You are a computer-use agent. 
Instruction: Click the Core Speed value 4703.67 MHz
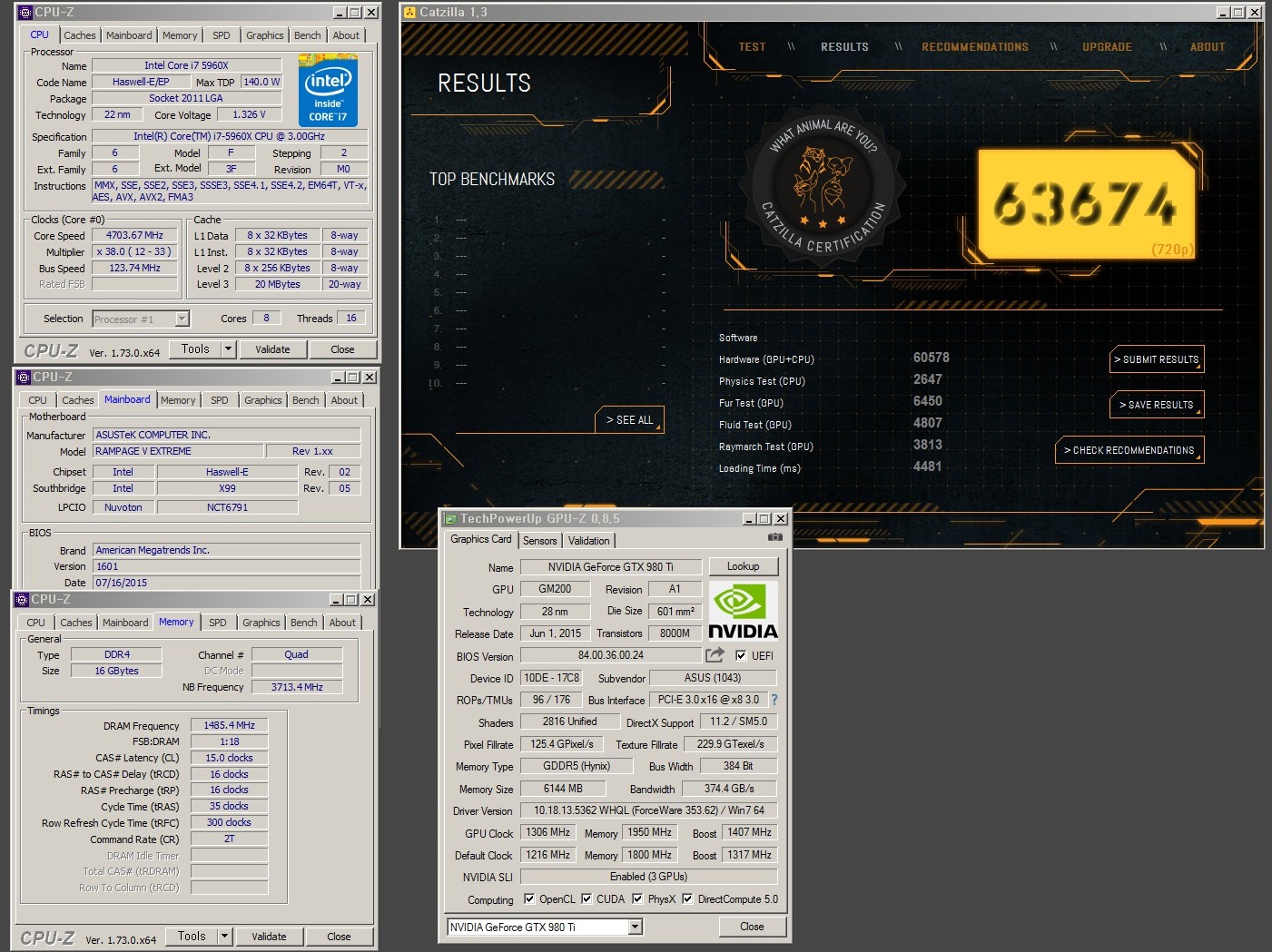pyautogui.click(x=134, y=235)
